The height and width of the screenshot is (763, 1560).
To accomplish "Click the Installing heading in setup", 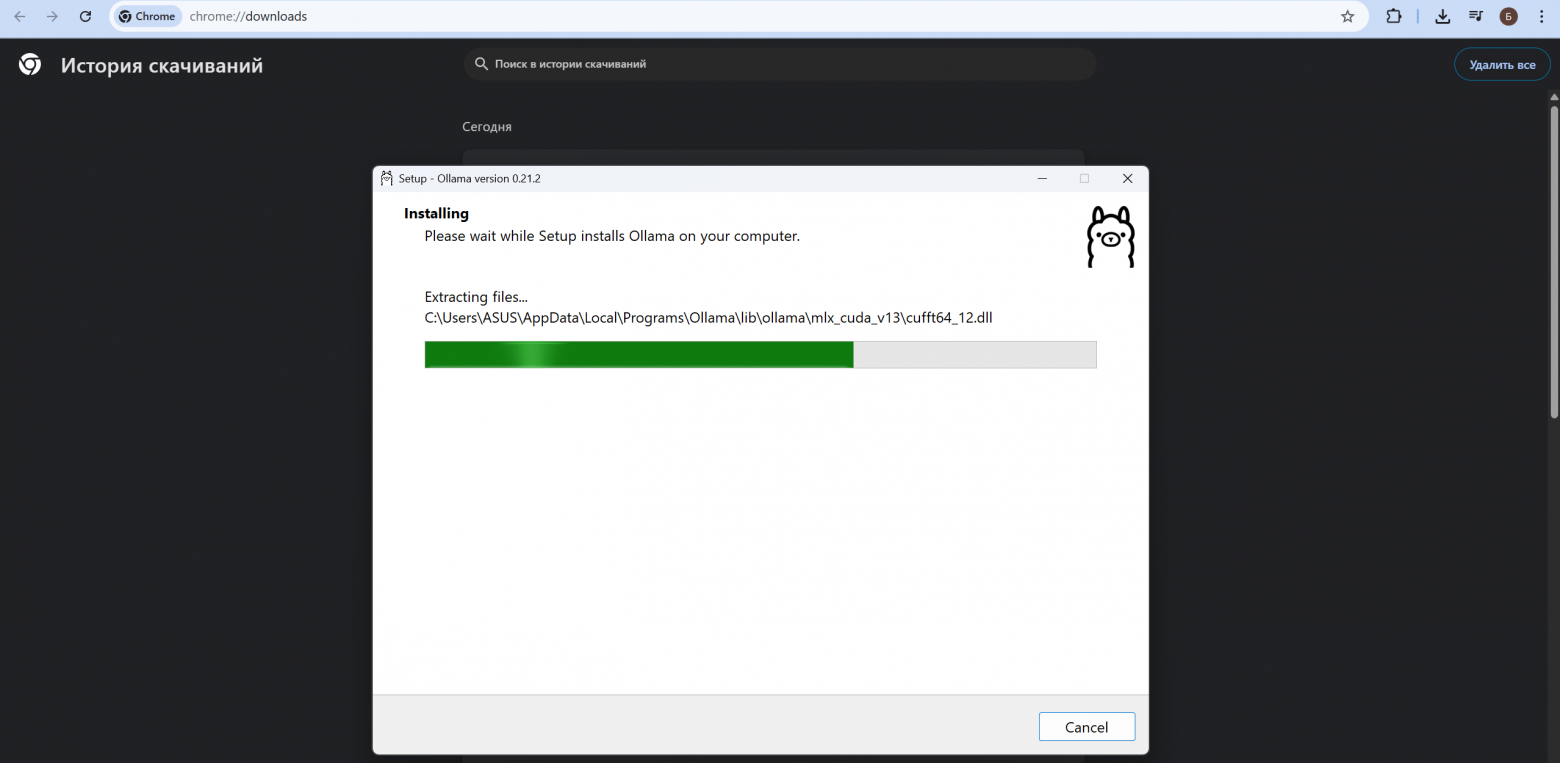I will coord(436,213).
